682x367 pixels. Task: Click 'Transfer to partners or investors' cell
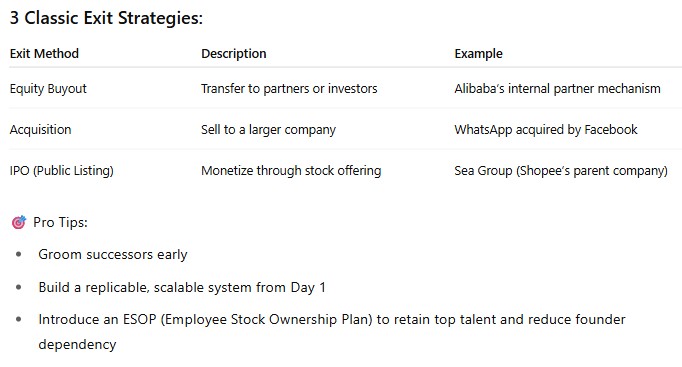pyautogui.click(x=289, y=88)
